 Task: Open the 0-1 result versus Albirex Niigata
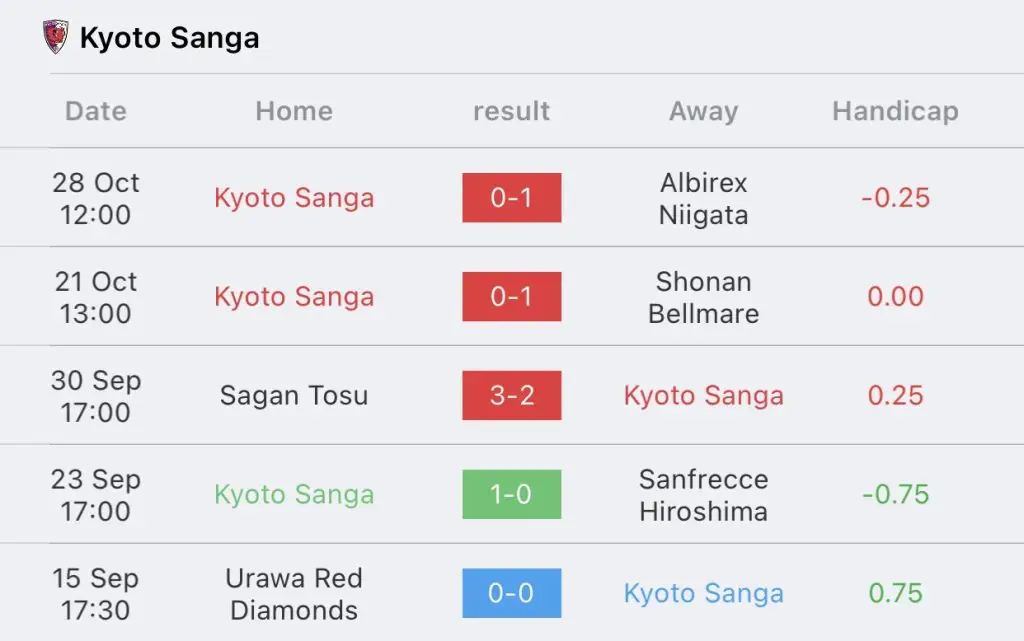[511, 198]
